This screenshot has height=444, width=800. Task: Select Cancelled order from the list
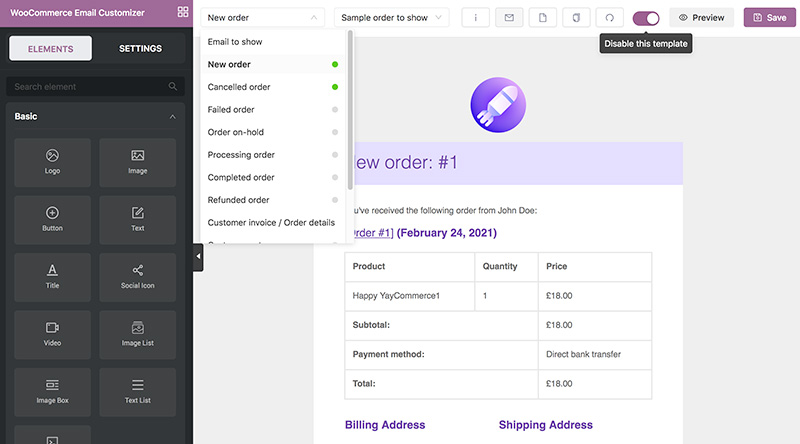point(273,87)
